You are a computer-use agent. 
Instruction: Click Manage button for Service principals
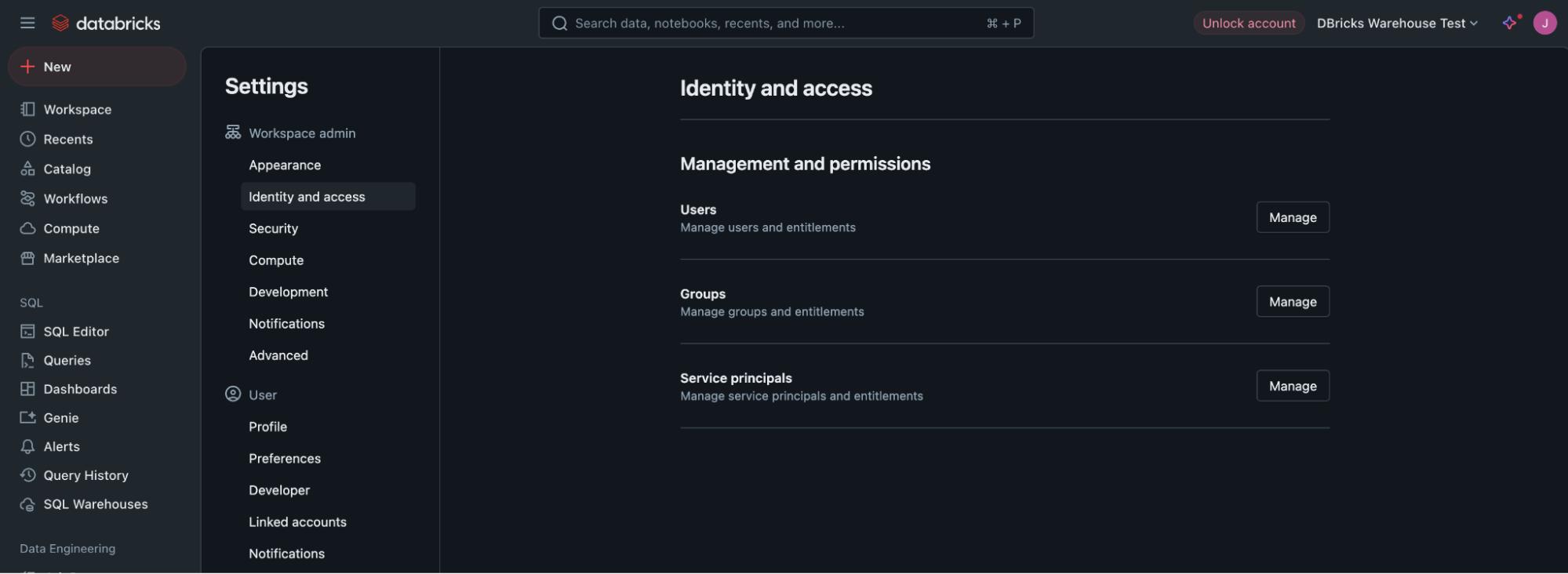(x=1293, y=386)
